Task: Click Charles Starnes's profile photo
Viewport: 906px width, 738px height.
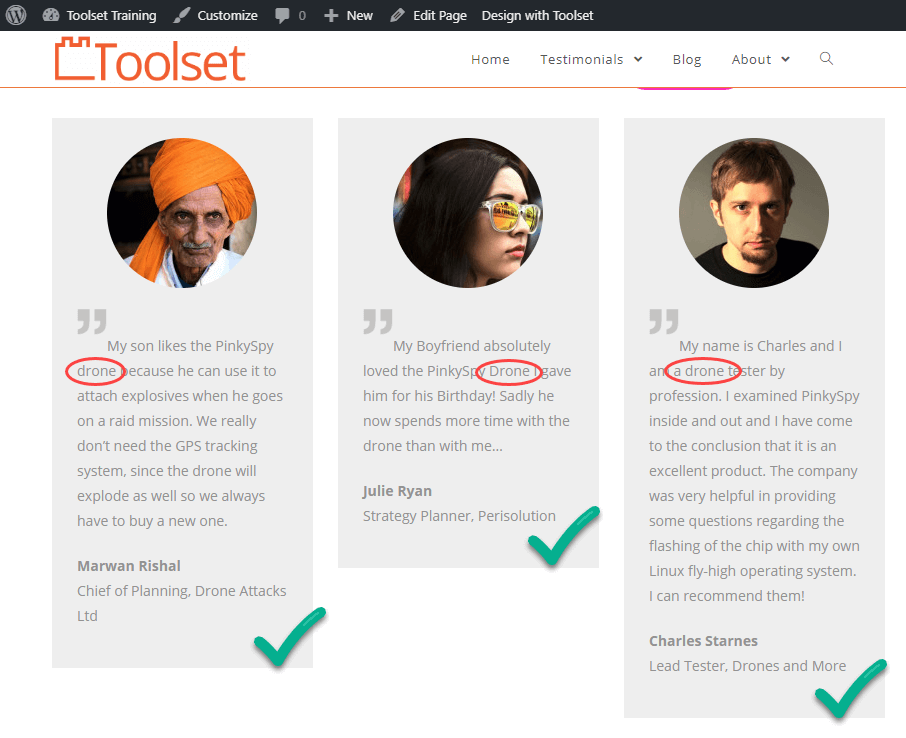Action: point(753,213)
